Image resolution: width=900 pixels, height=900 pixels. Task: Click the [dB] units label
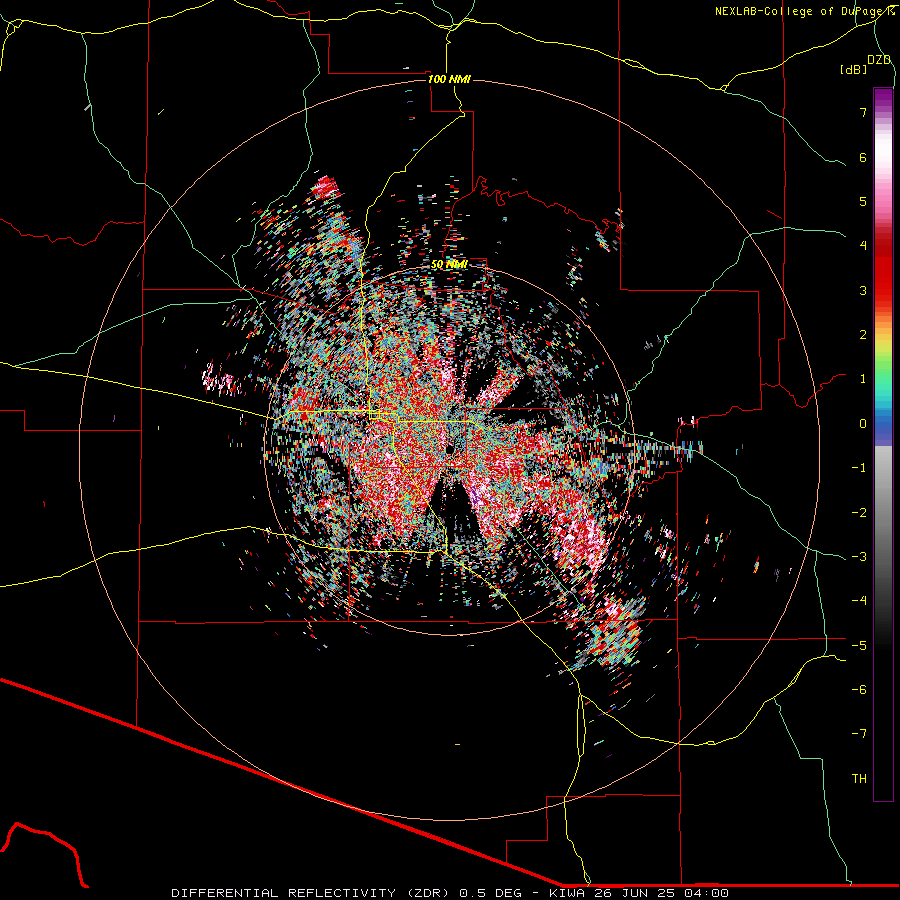point(853,70)
